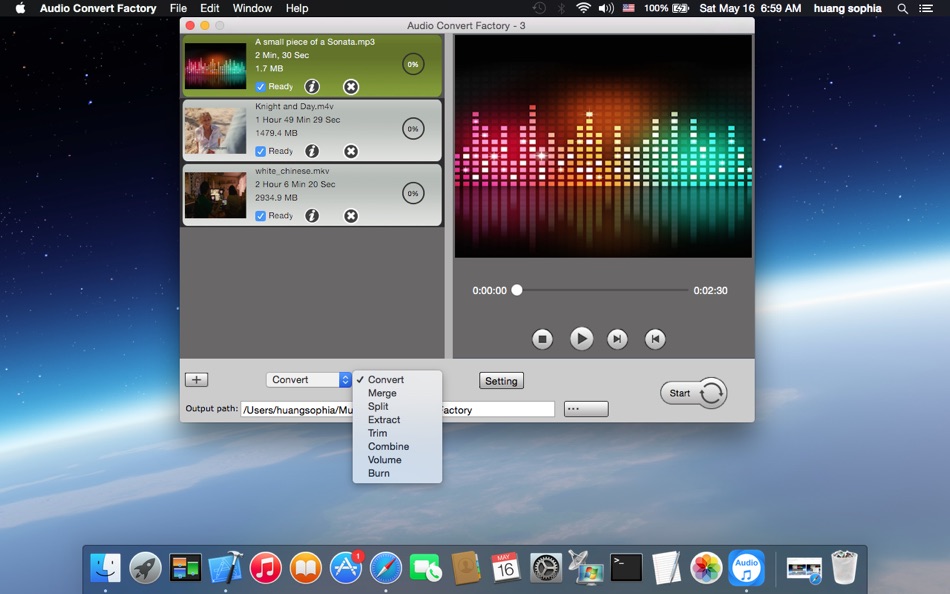Screen dimensions: 950x594
Task: Open the Setting button
Action: [x=501, y=381]
